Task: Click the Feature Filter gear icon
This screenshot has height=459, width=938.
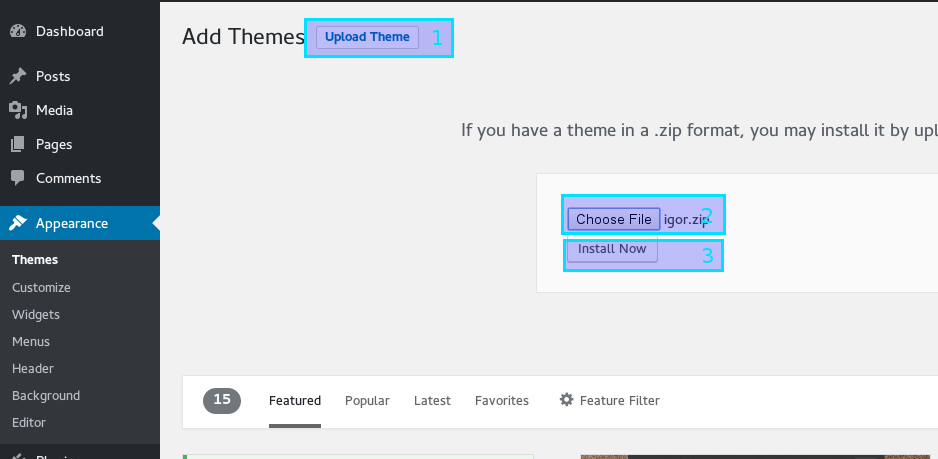Action: click(567, 400)
